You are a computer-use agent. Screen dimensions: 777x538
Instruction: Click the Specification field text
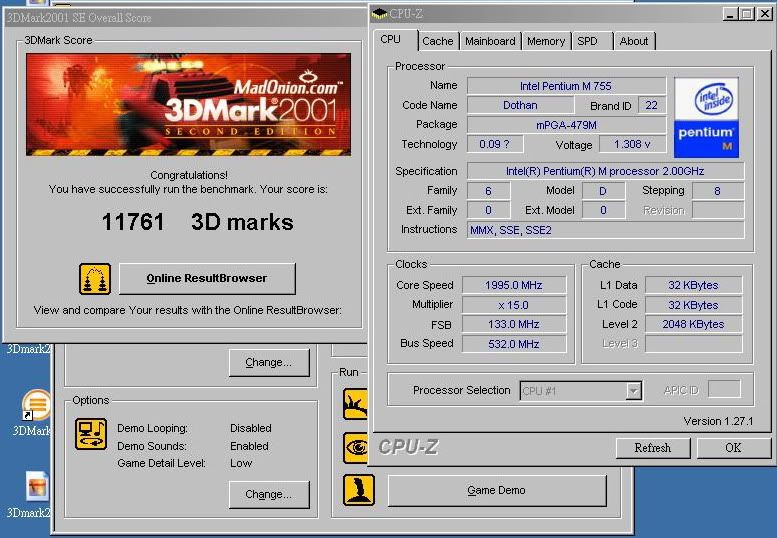605,171
